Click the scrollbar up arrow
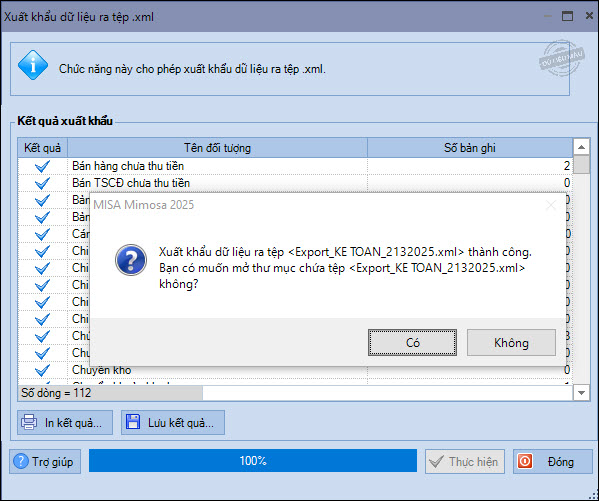599x501 pixels. click(581, 147)
